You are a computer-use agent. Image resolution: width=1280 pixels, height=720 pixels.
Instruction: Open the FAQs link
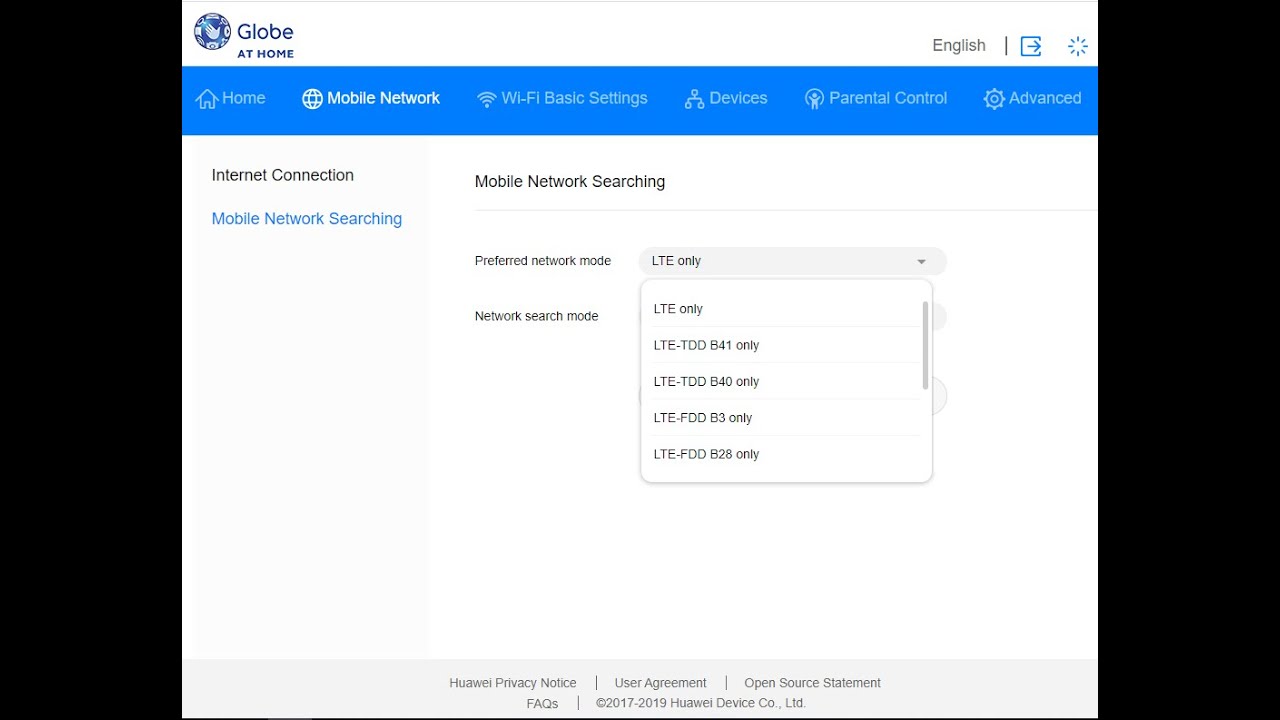(543, 704)
